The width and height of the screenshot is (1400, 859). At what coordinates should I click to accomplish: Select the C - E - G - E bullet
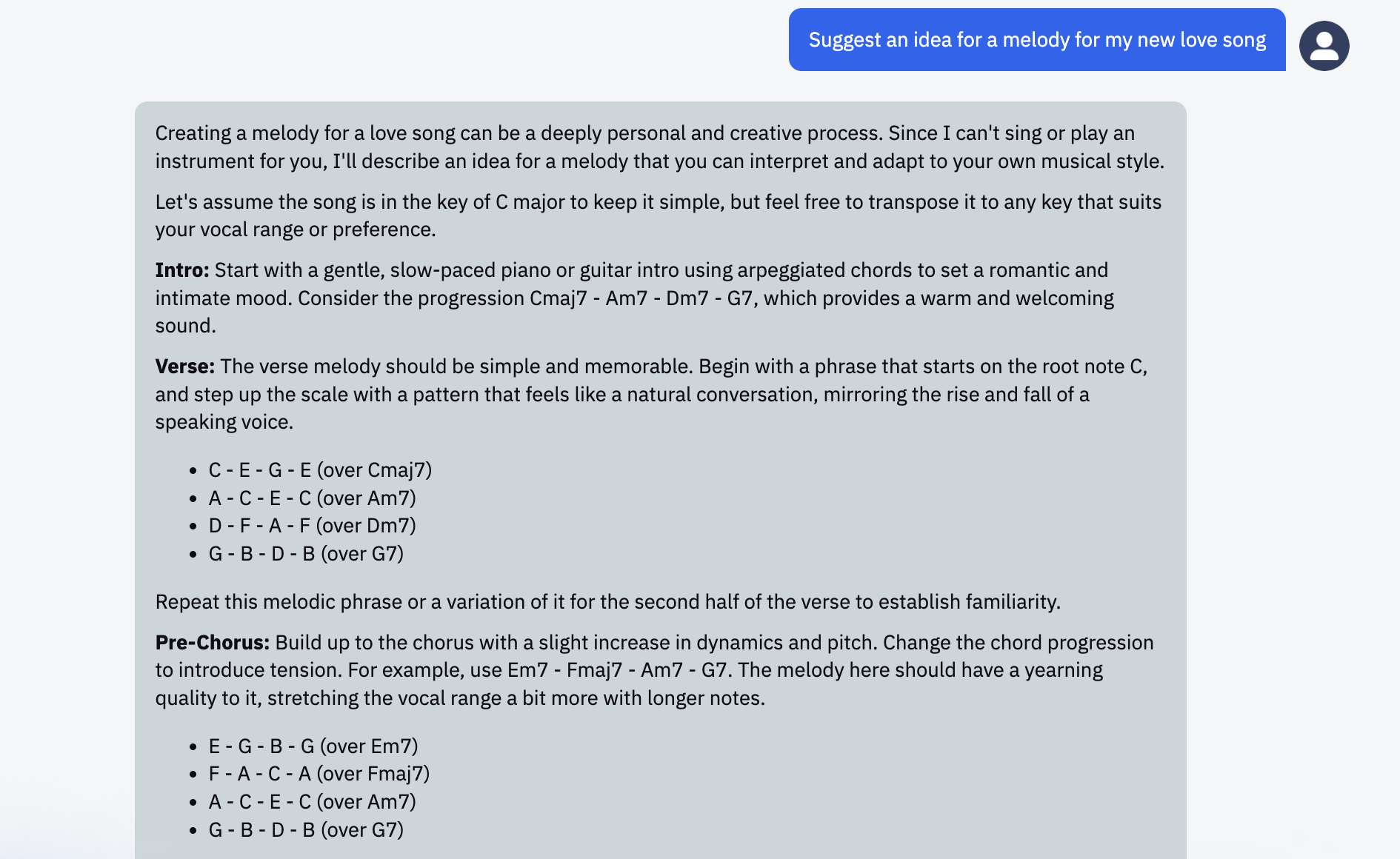pos(320,470)
